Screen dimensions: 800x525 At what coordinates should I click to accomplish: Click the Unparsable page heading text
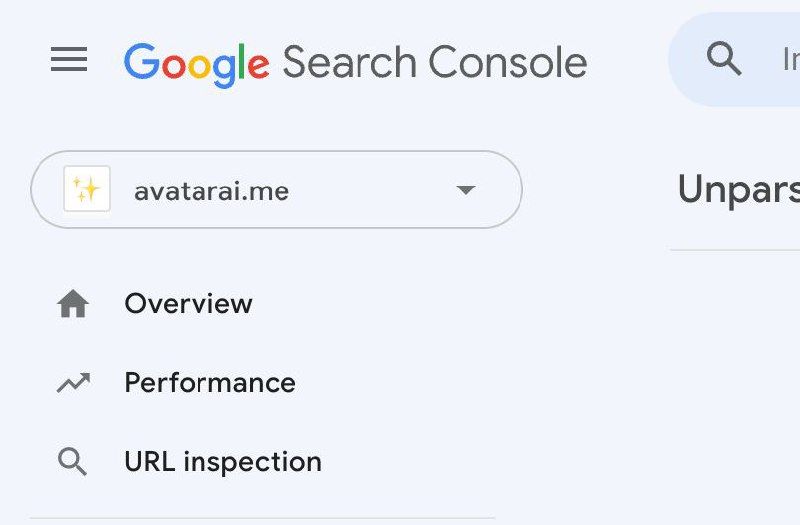[738, 189]
